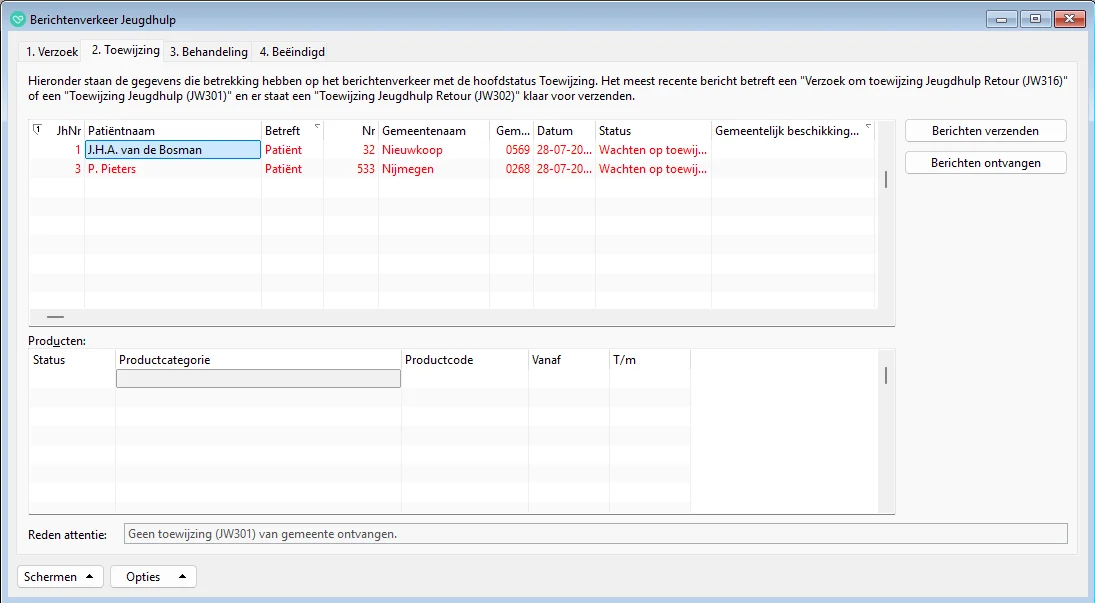Click the Berichten ontvangen button
The image size is (1095, 603).
click(x=985, y=163)
